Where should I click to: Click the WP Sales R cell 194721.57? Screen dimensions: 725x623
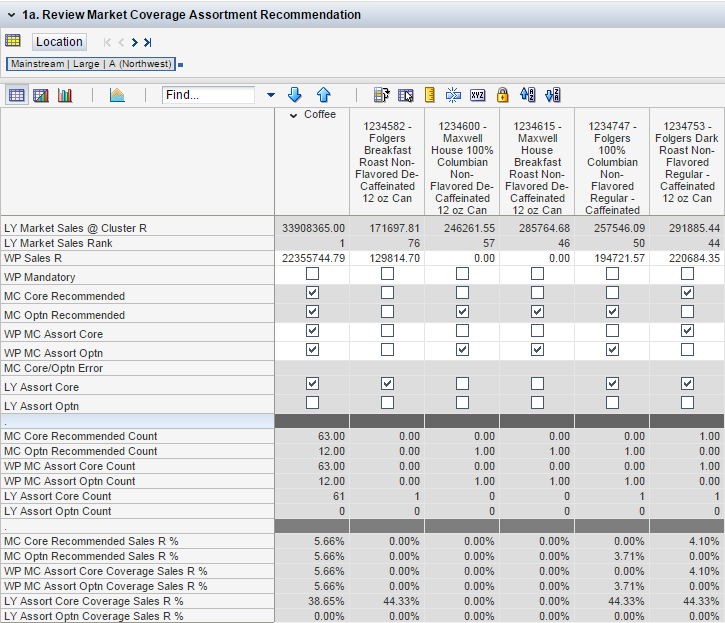[612, 258]
